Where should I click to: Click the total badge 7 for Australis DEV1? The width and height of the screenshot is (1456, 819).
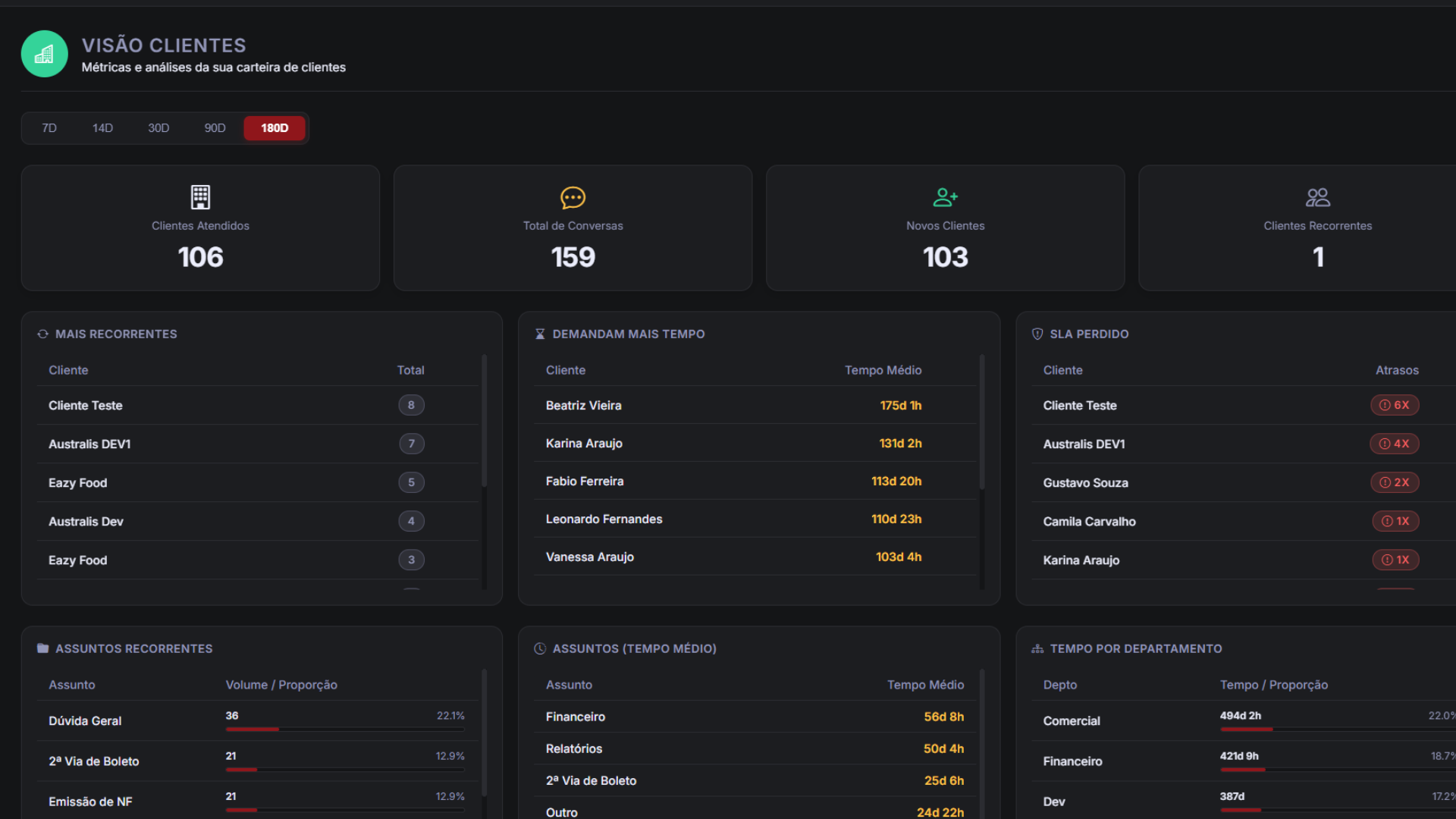pos(412,444)
